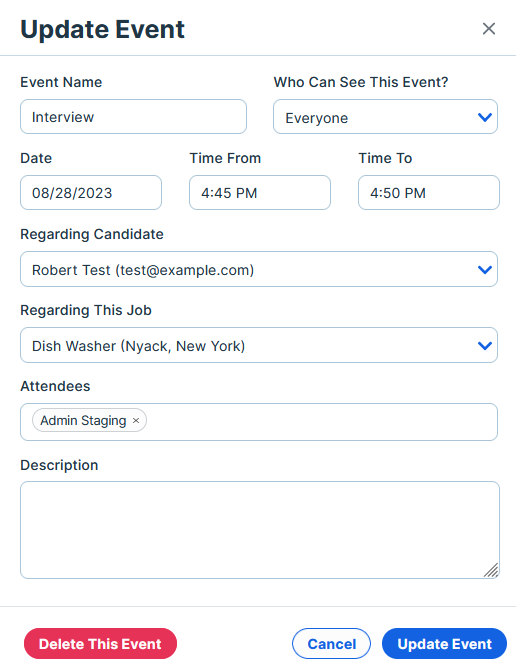This screenshot has height=670, width=516.
Task: Focus the empty Description text area
Action: [x=260, y=530]
